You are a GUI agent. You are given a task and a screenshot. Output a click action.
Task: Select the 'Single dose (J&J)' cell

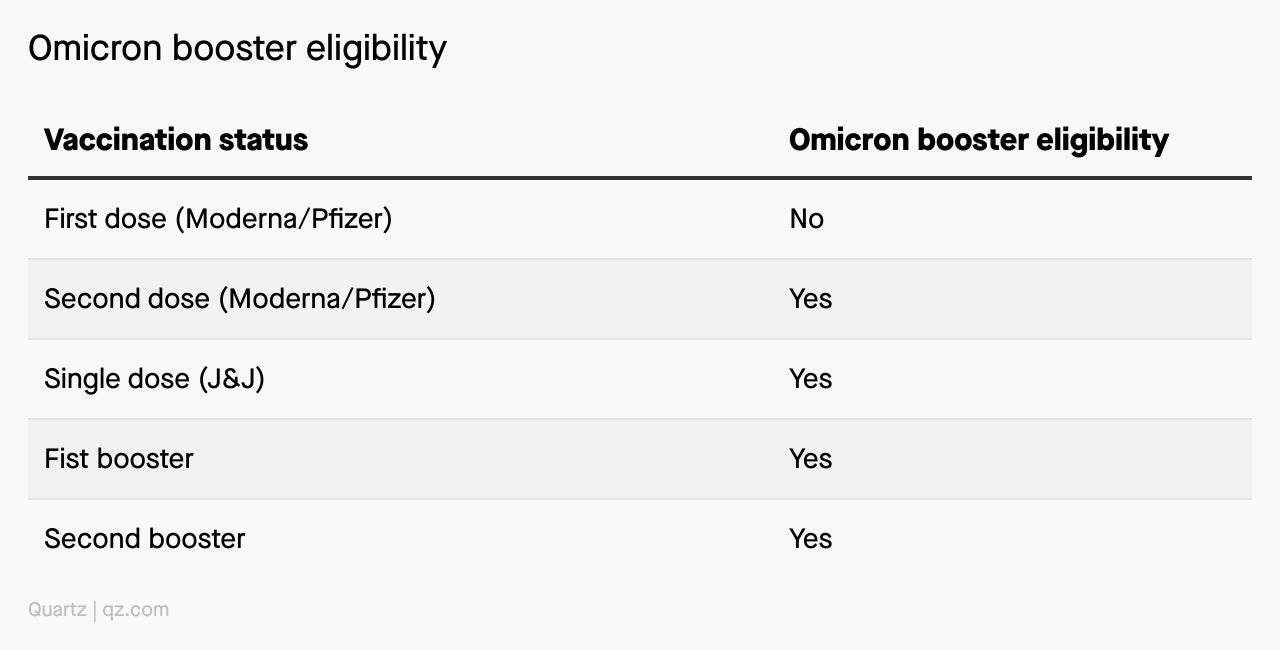[x=154, y=379]
